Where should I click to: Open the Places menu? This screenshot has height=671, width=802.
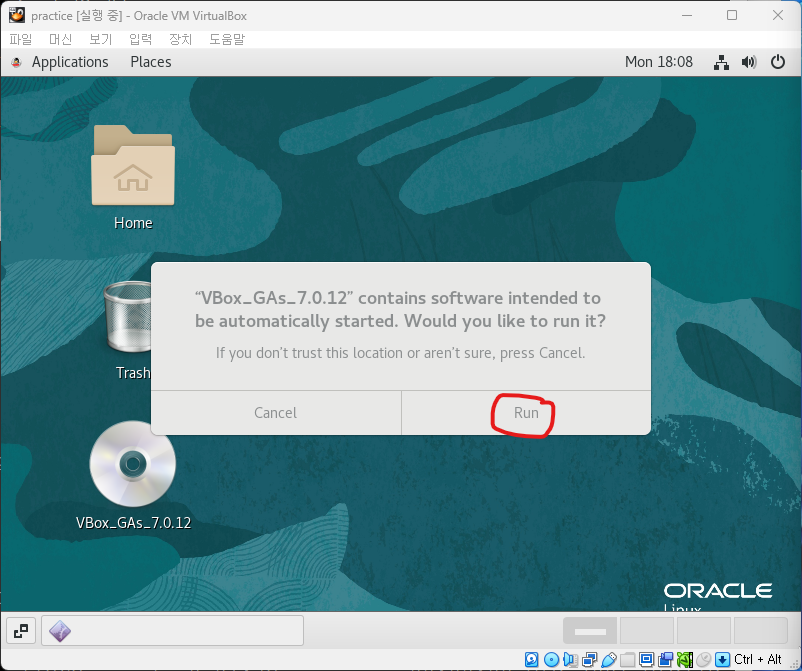(151, 62)
